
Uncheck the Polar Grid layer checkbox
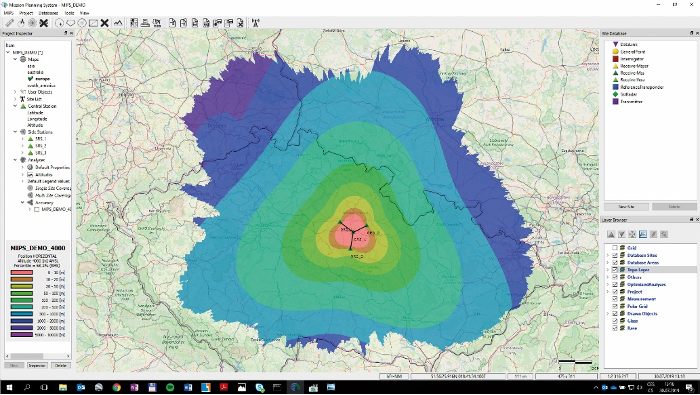pos(615,306)
